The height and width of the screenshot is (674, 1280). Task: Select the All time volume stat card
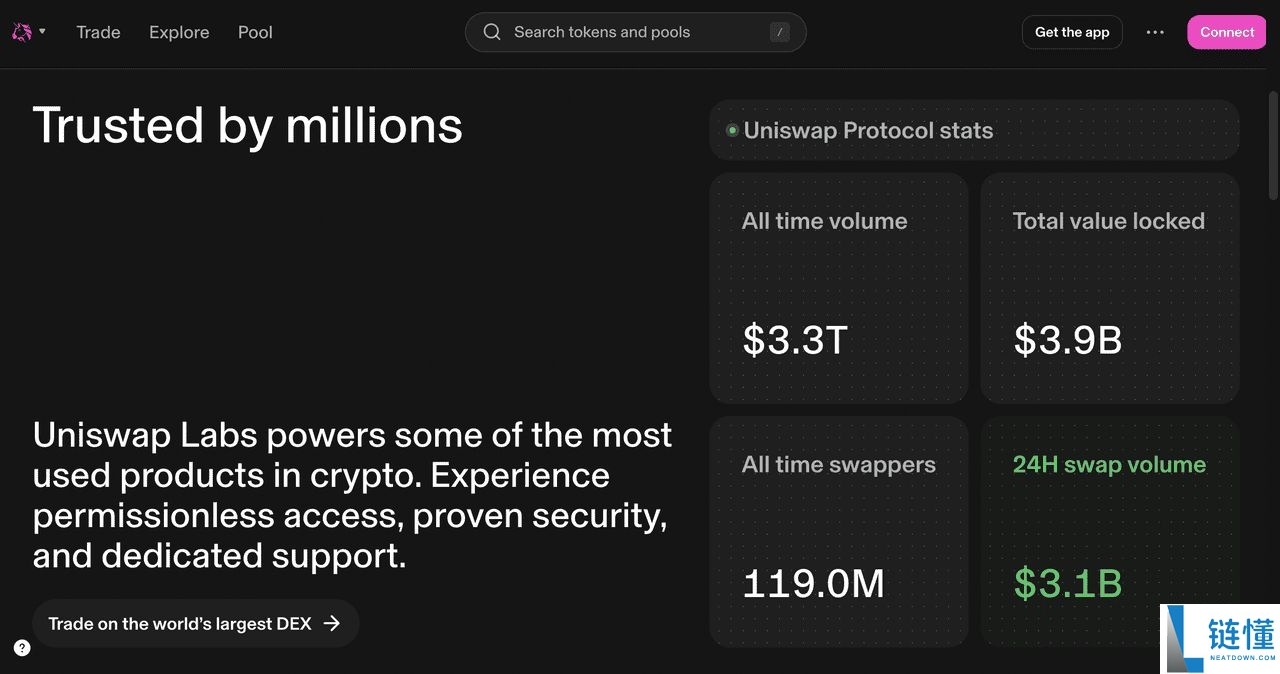point(839,288)
